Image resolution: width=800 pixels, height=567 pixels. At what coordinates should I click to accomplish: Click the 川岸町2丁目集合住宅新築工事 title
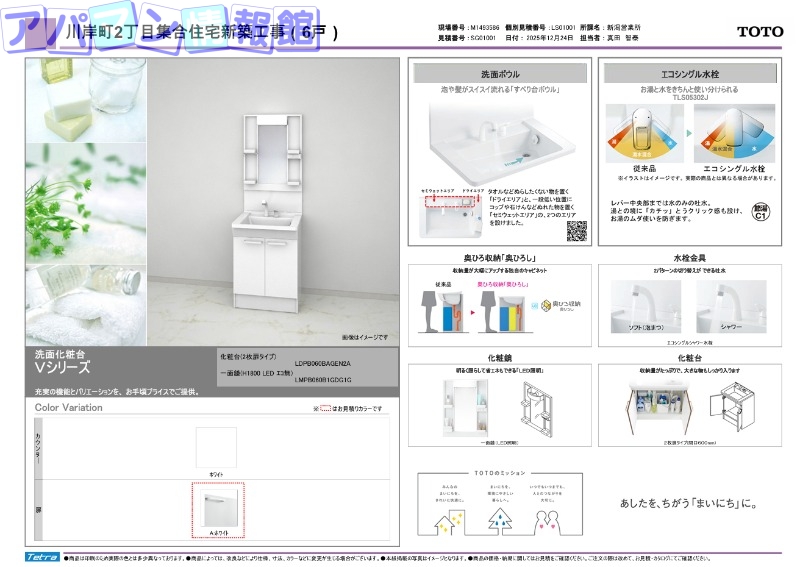[202, 32]
